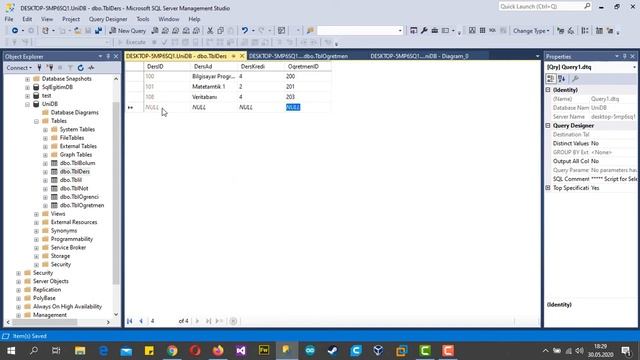This screenshot has width=640, height=360.
Task: Open the [Qry] Query1.dtq object dropdown
Action: (635, 67)
